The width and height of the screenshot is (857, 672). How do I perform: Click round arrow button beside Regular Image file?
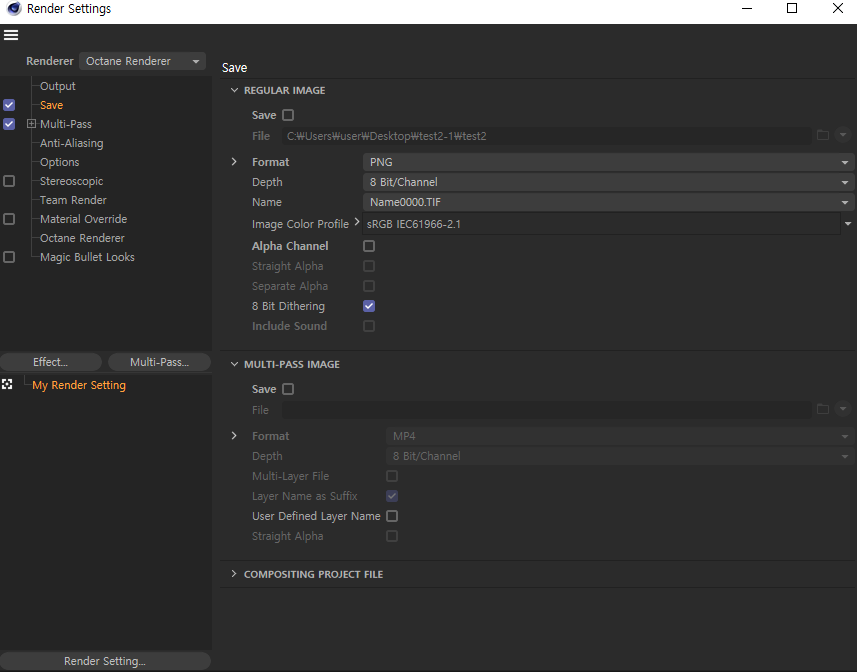843,135
